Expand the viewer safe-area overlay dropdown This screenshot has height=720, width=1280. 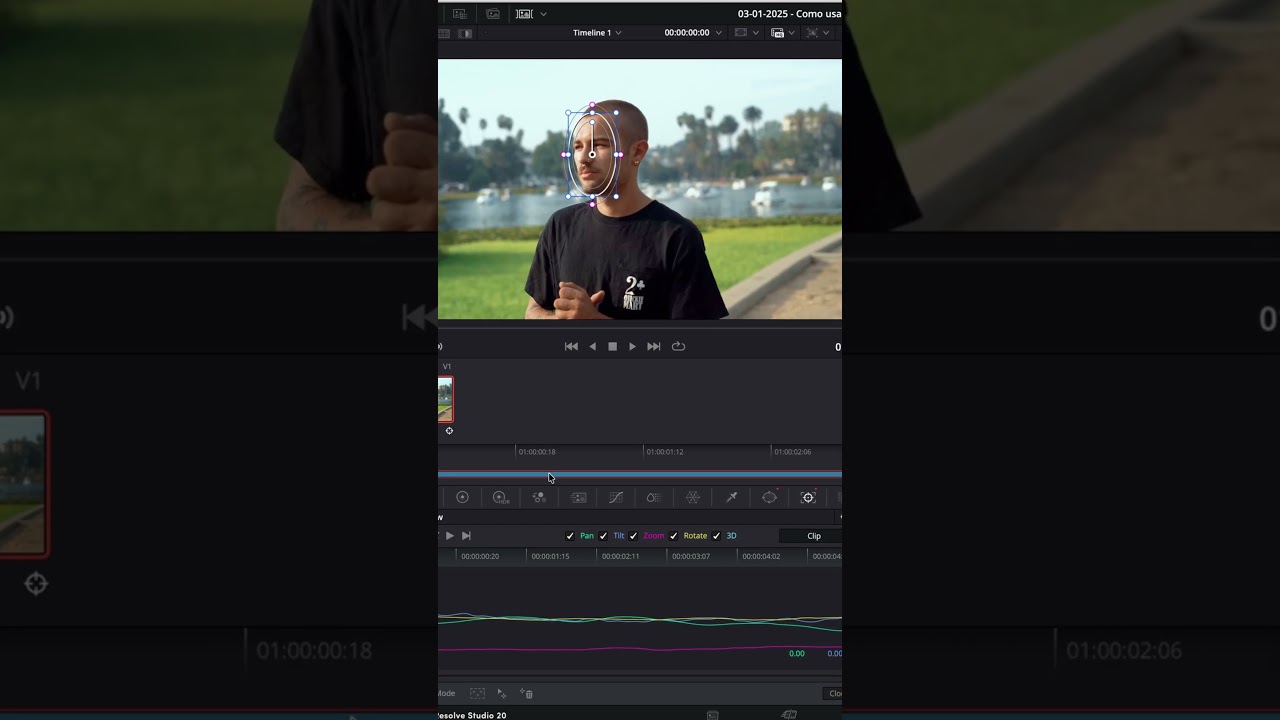756,33
